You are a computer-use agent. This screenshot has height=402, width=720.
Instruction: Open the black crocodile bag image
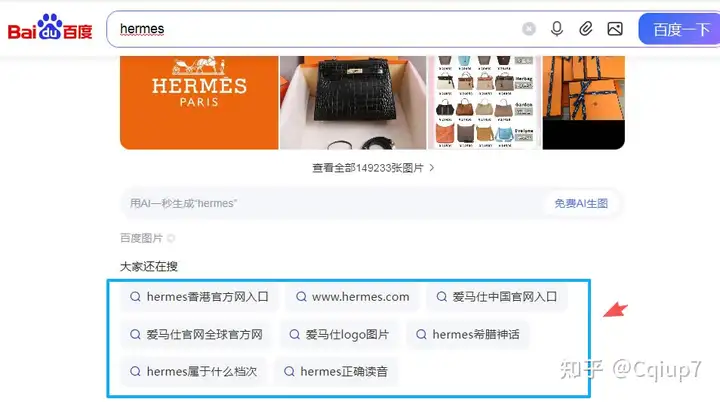(x=353, y=102)
